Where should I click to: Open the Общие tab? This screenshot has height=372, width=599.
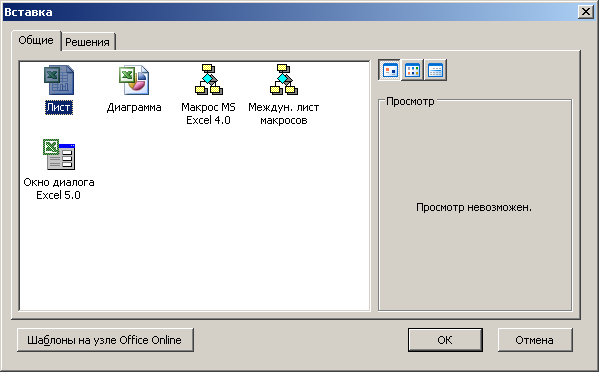36,40
